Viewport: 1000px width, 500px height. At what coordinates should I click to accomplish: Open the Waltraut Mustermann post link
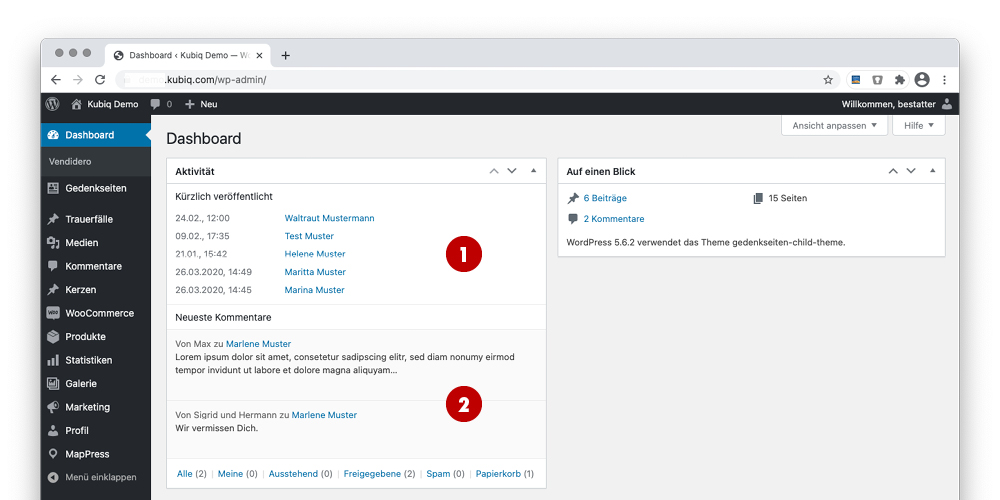tap(329, 218)
